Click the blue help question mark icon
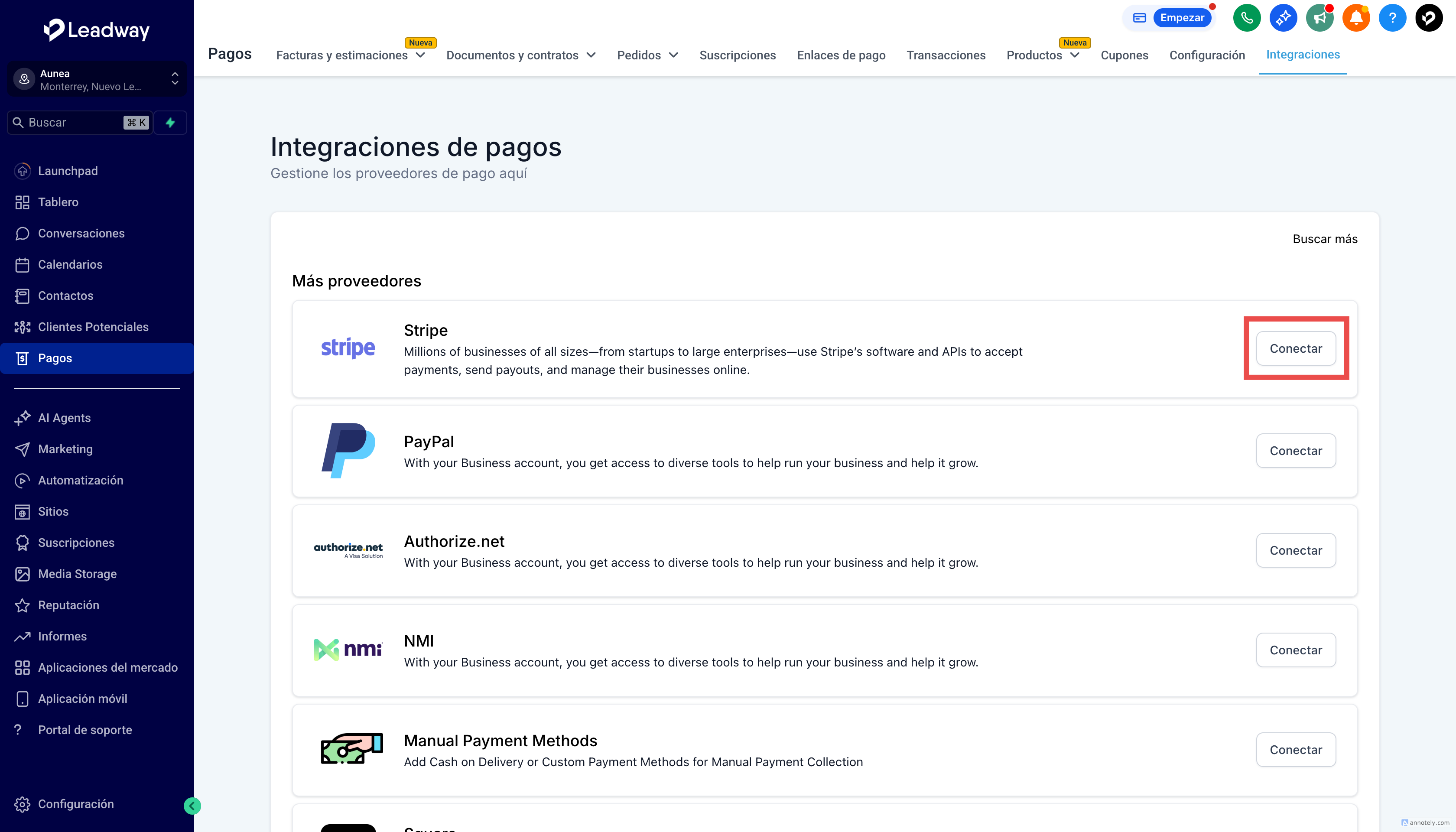This screenshot has height=832, width=1456. (x=1392, y=18)
